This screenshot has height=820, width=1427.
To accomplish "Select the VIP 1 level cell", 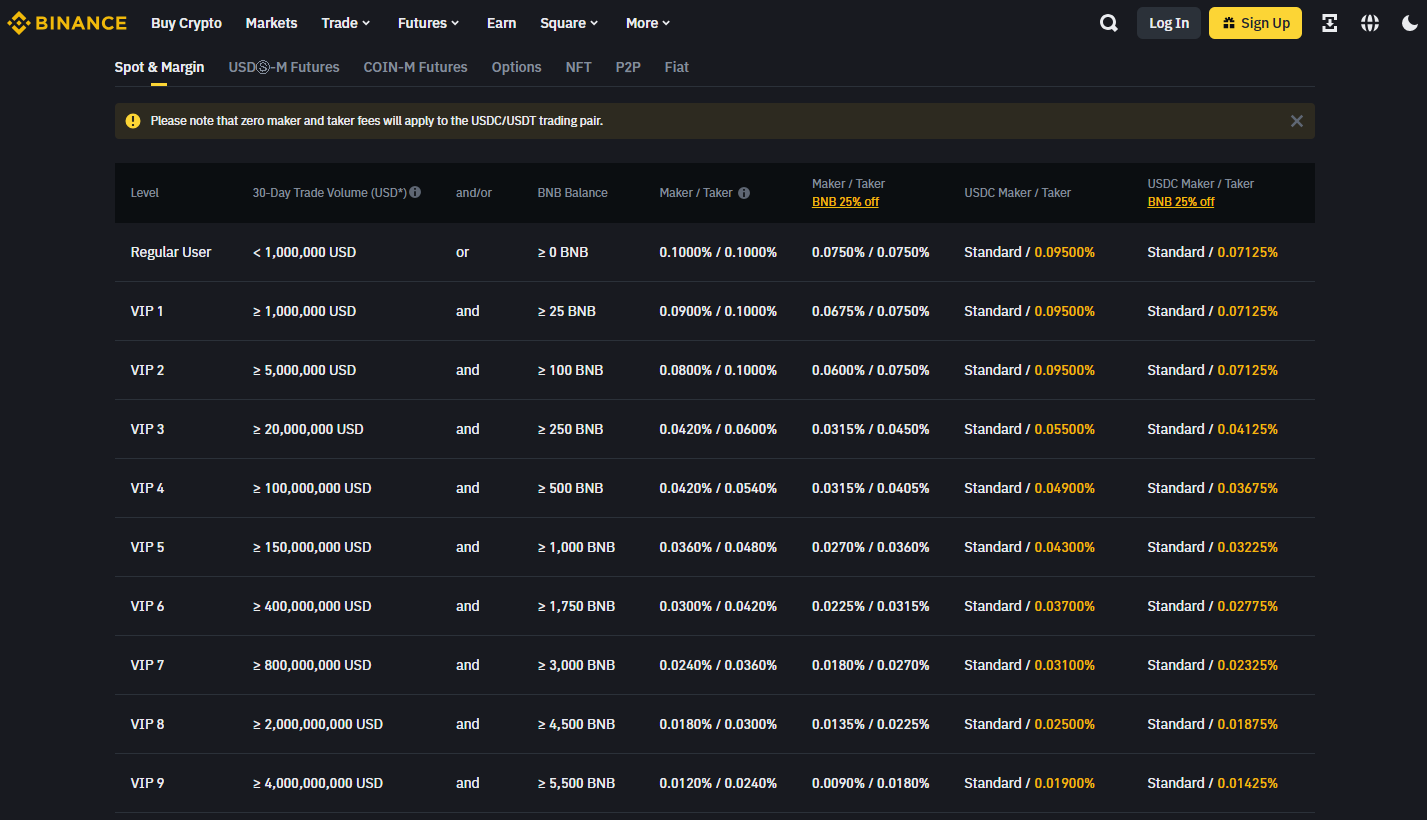I will click(147, 311).
